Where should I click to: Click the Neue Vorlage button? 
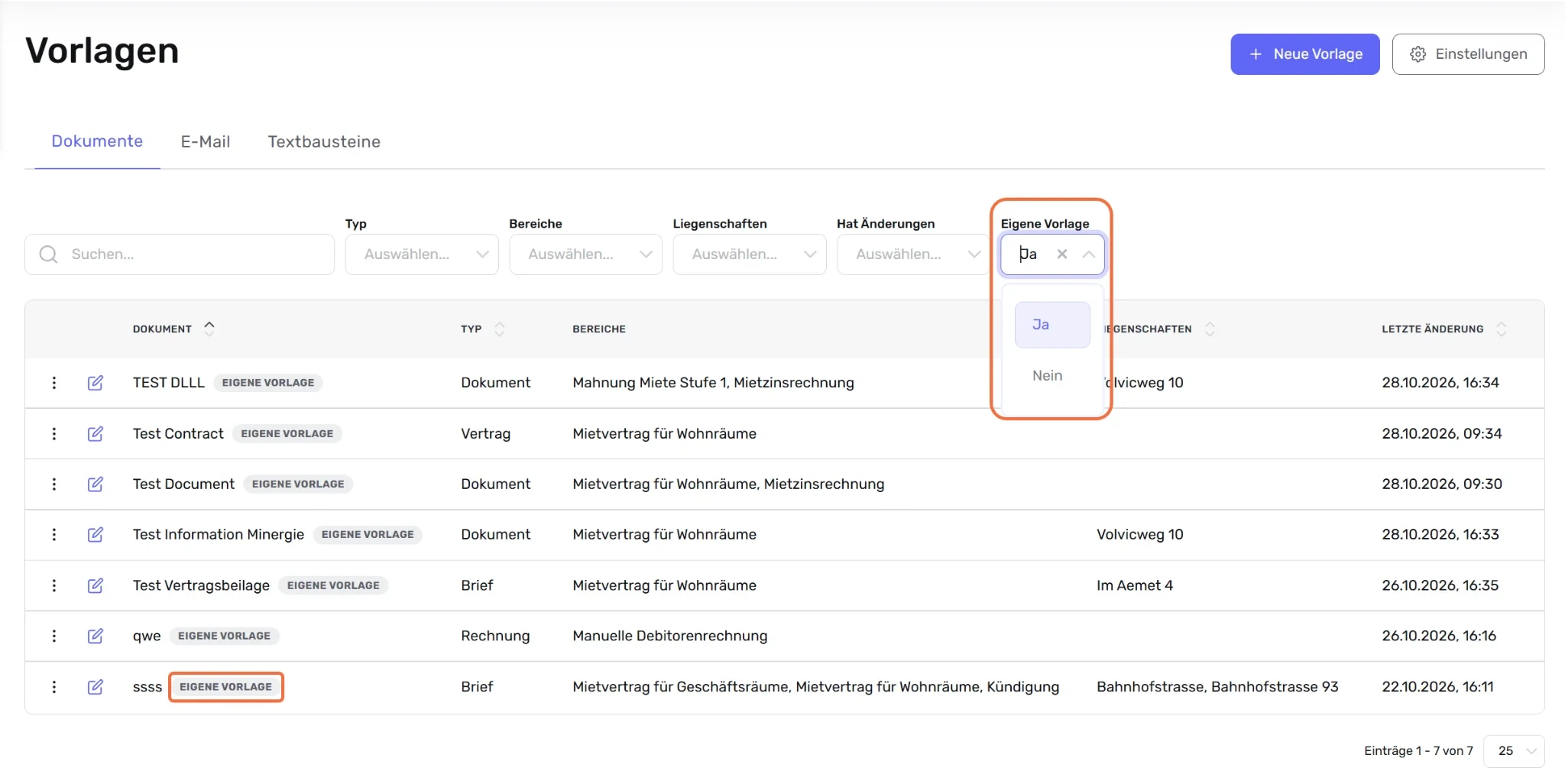pos(1305,54)
